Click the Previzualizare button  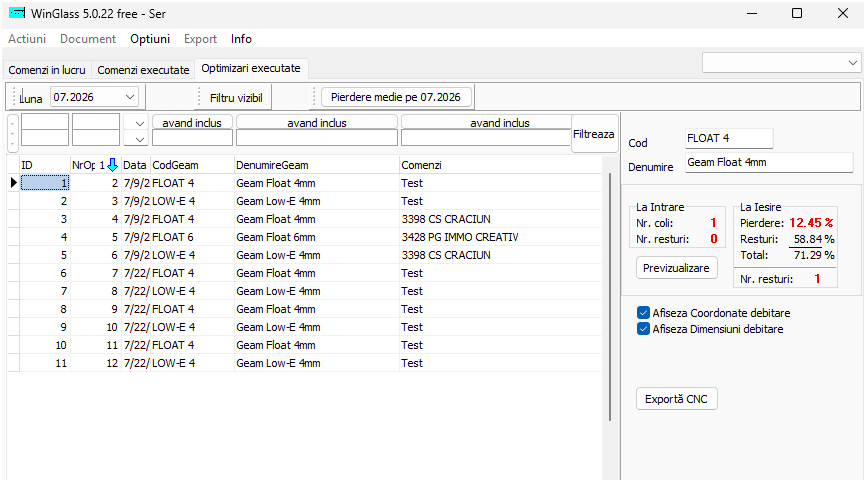676,268
